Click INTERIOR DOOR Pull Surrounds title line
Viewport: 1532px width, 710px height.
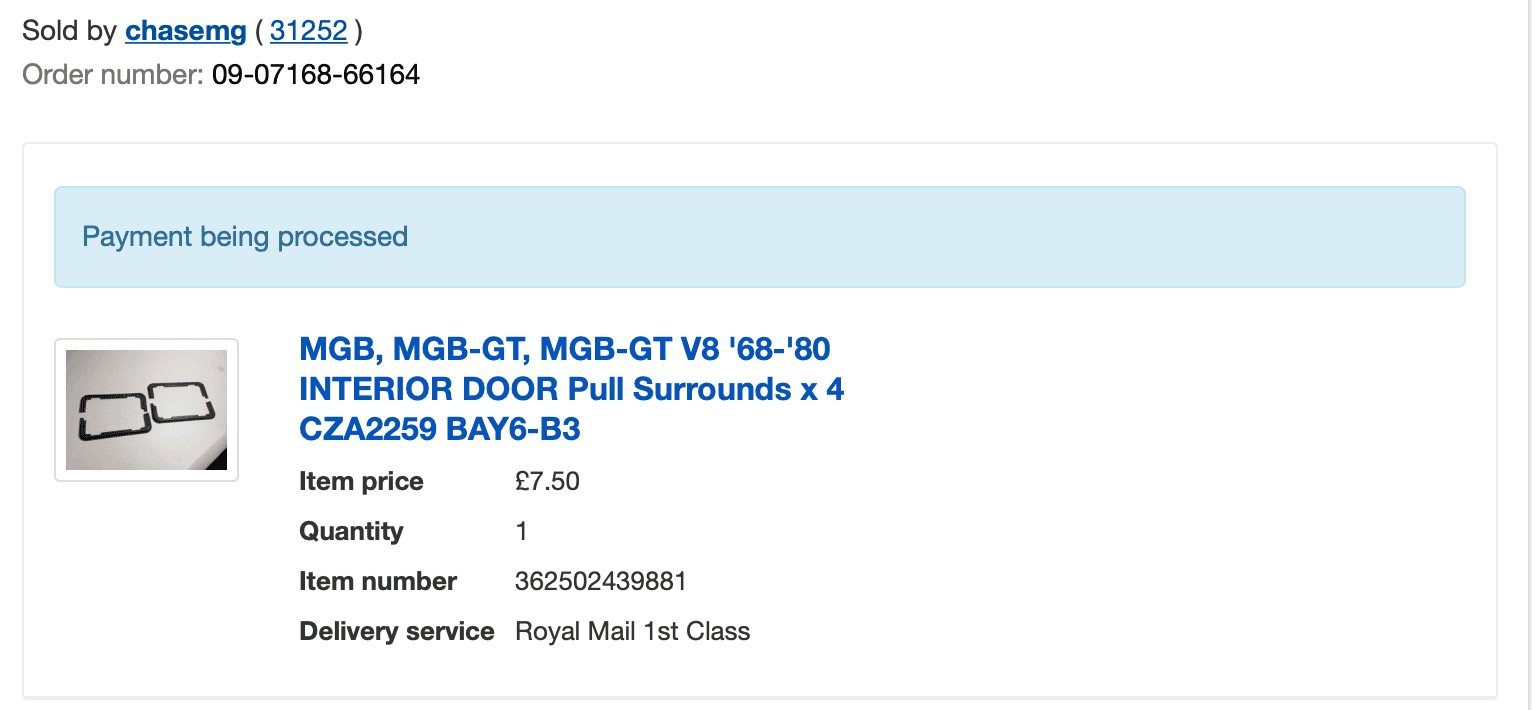point(571,389)
